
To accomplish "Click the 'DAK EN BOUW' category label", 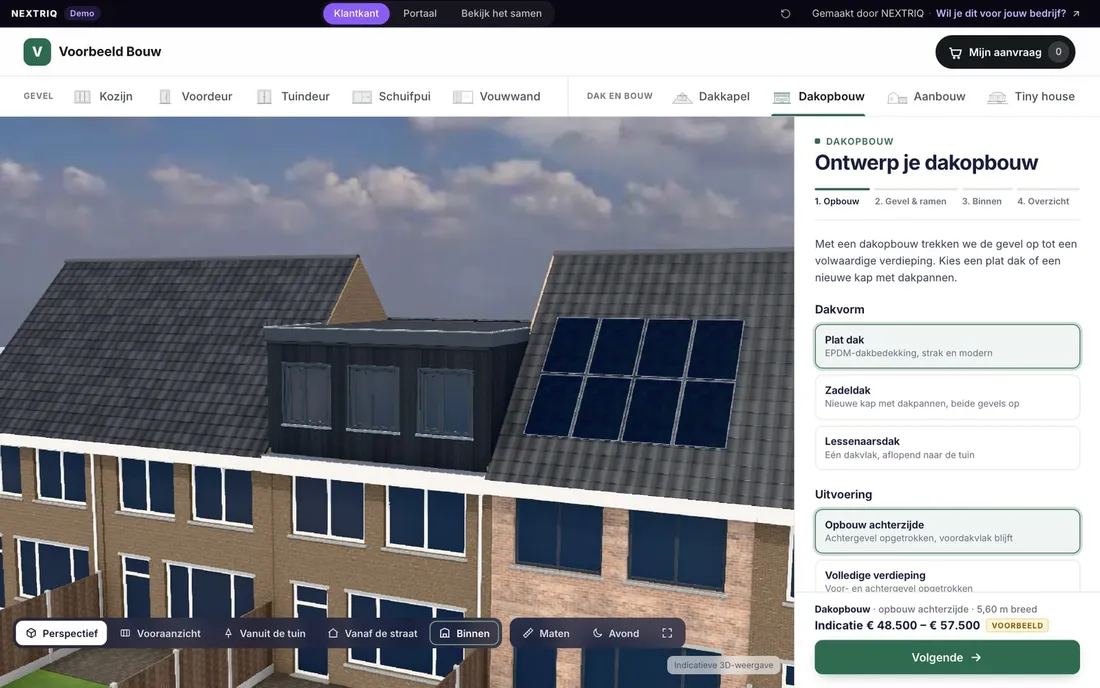I will pyautogui.click(x=619, y=96).
